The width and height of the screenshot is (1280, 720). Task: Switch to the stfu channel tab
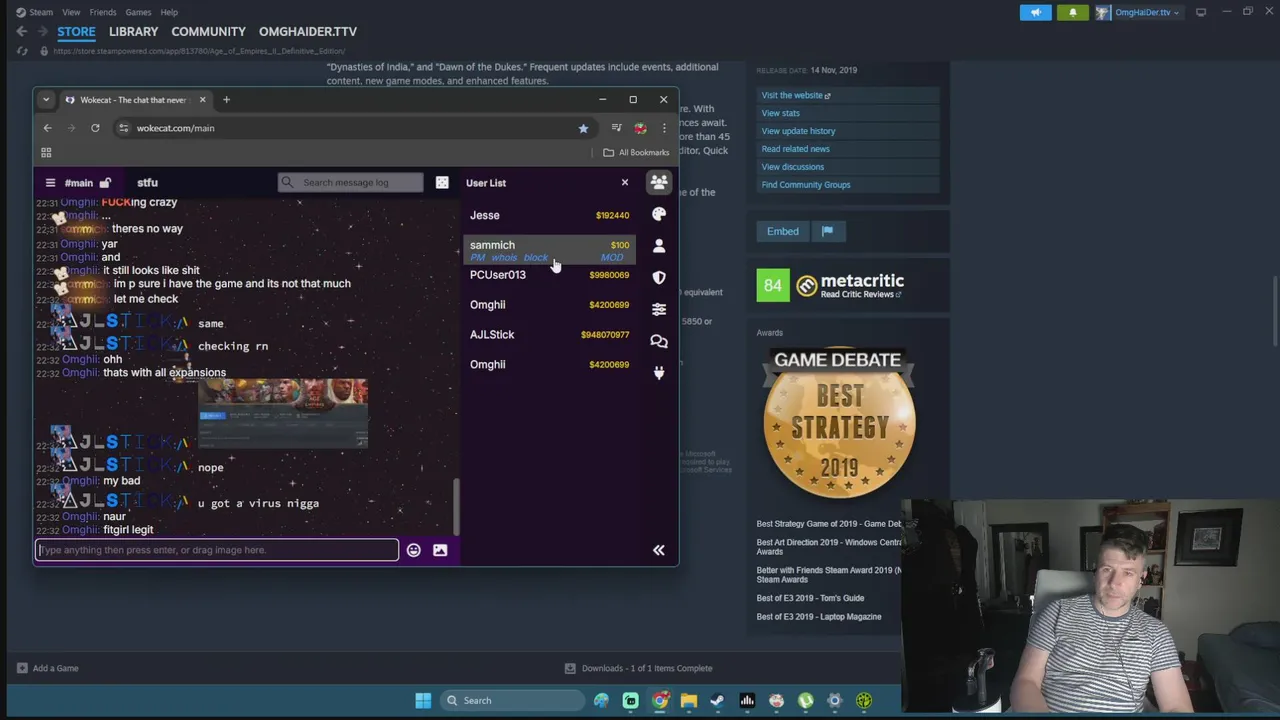[147, 183]
